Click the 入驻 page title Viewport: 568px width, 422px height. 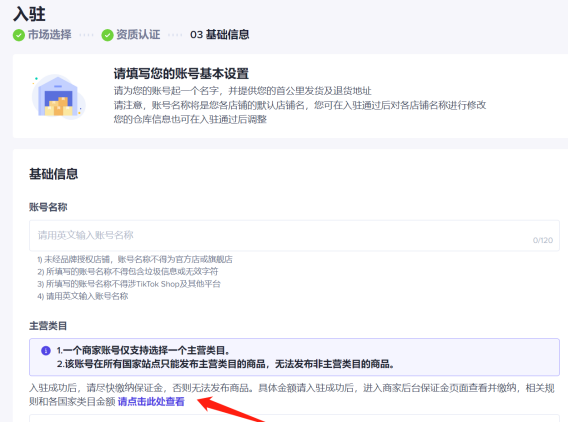29,14
